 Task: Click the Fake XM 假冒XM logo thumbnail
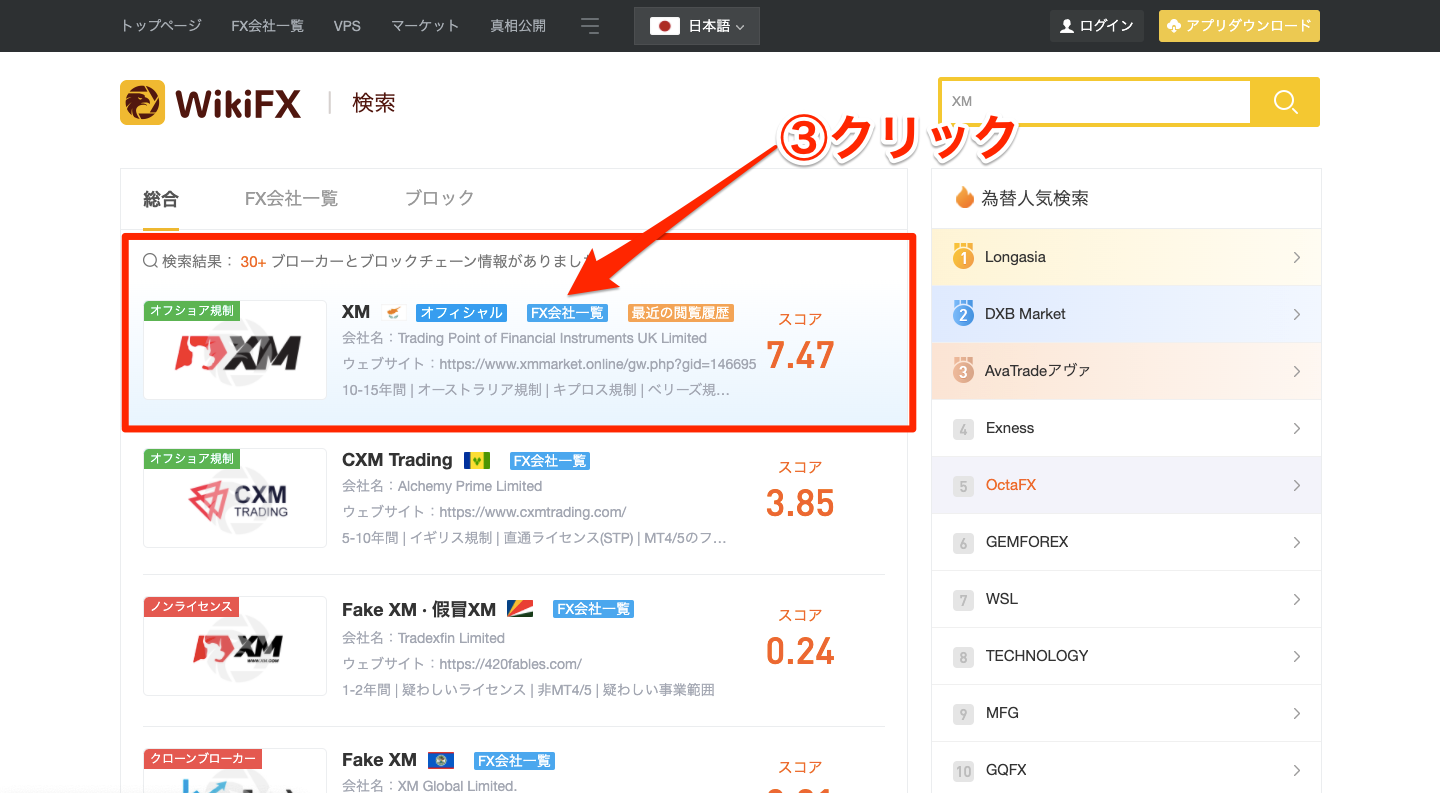[235, 646]
